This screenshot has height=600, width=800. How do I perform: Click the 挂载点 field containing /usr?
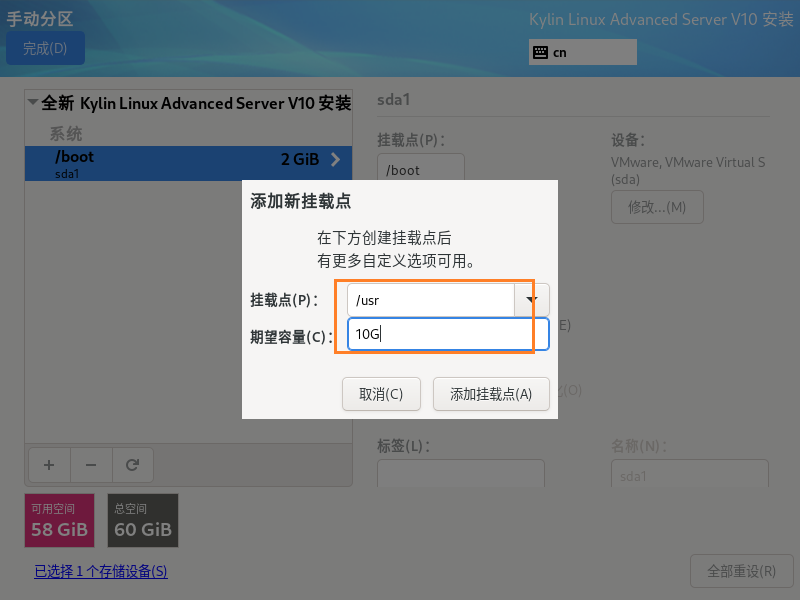430,300
